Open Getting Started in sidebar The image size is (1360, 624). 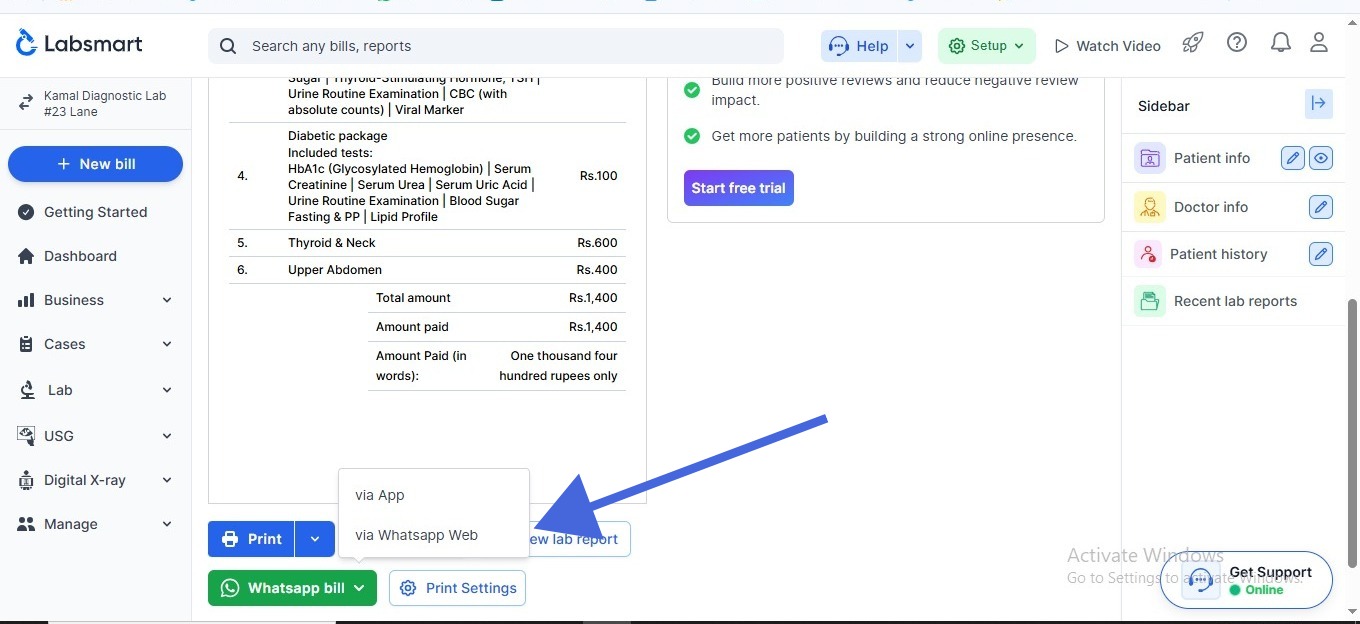(95, 212)
